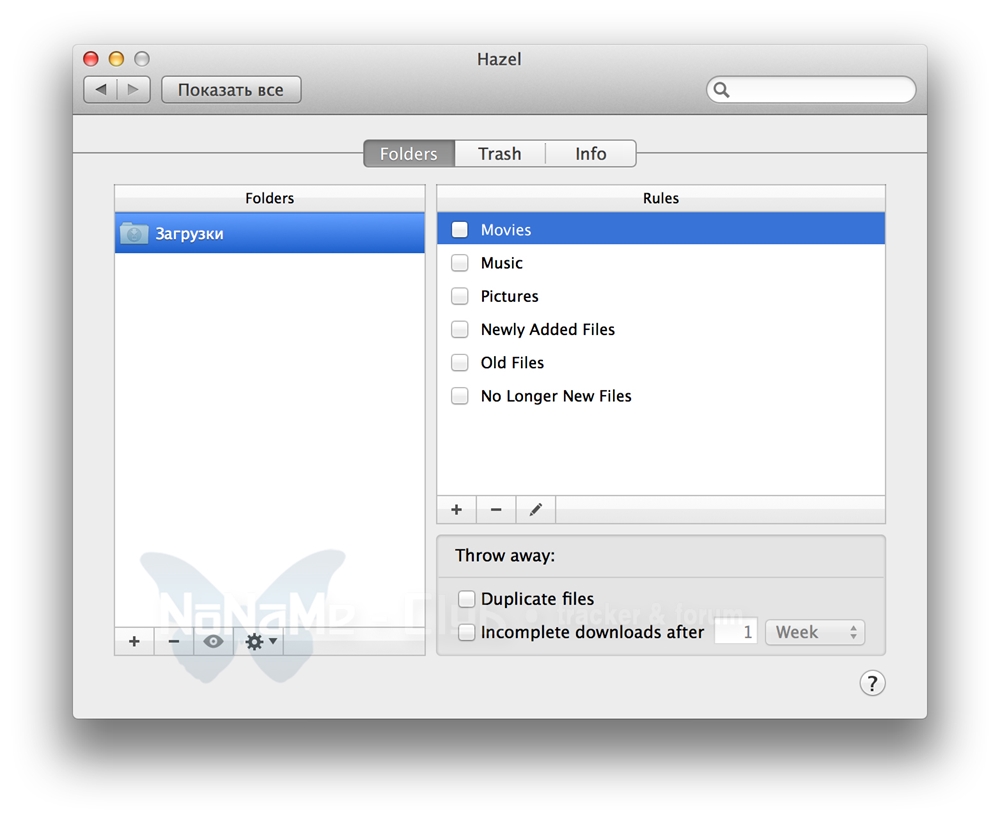Add a new rule with plus button

(x=457, y=510)
